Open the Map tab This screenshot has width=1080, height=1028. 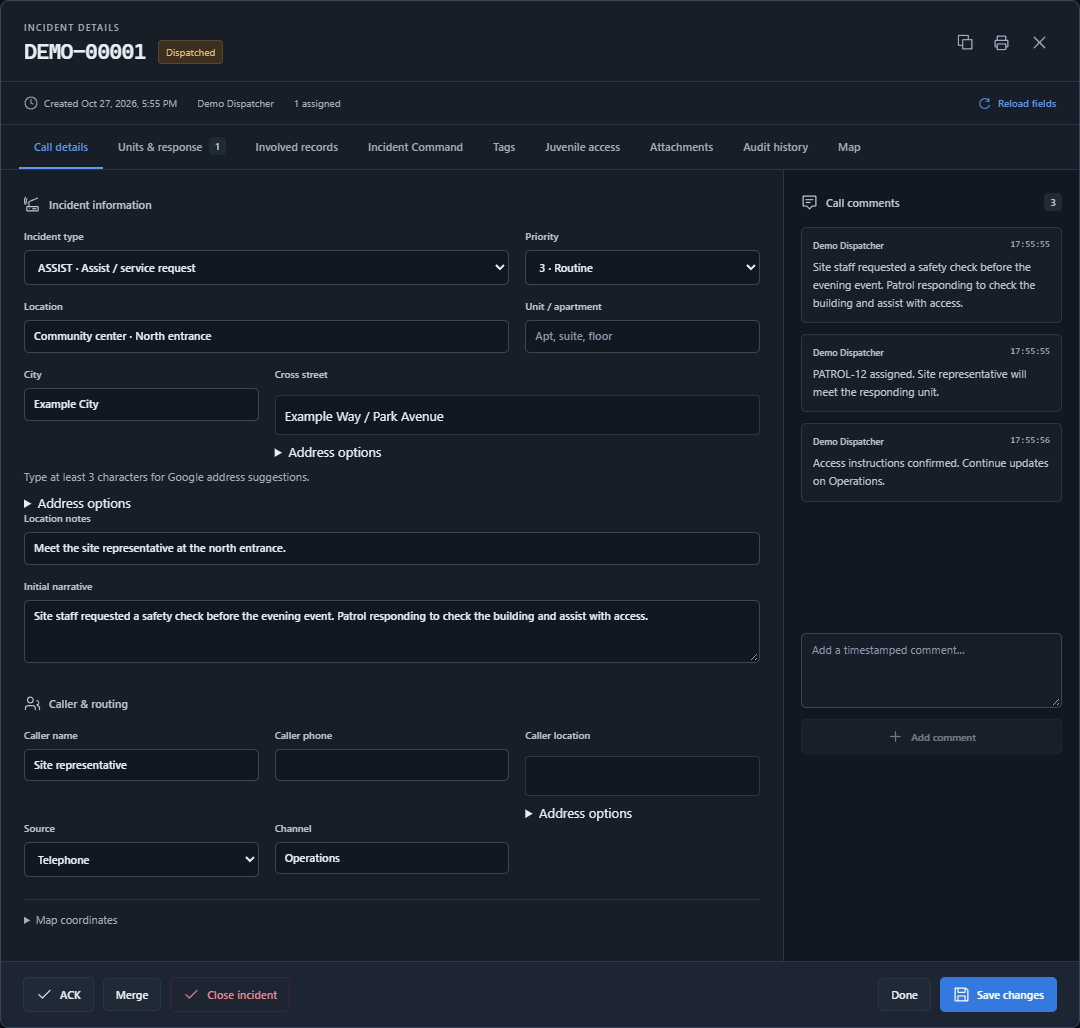[x=849, y=147]
